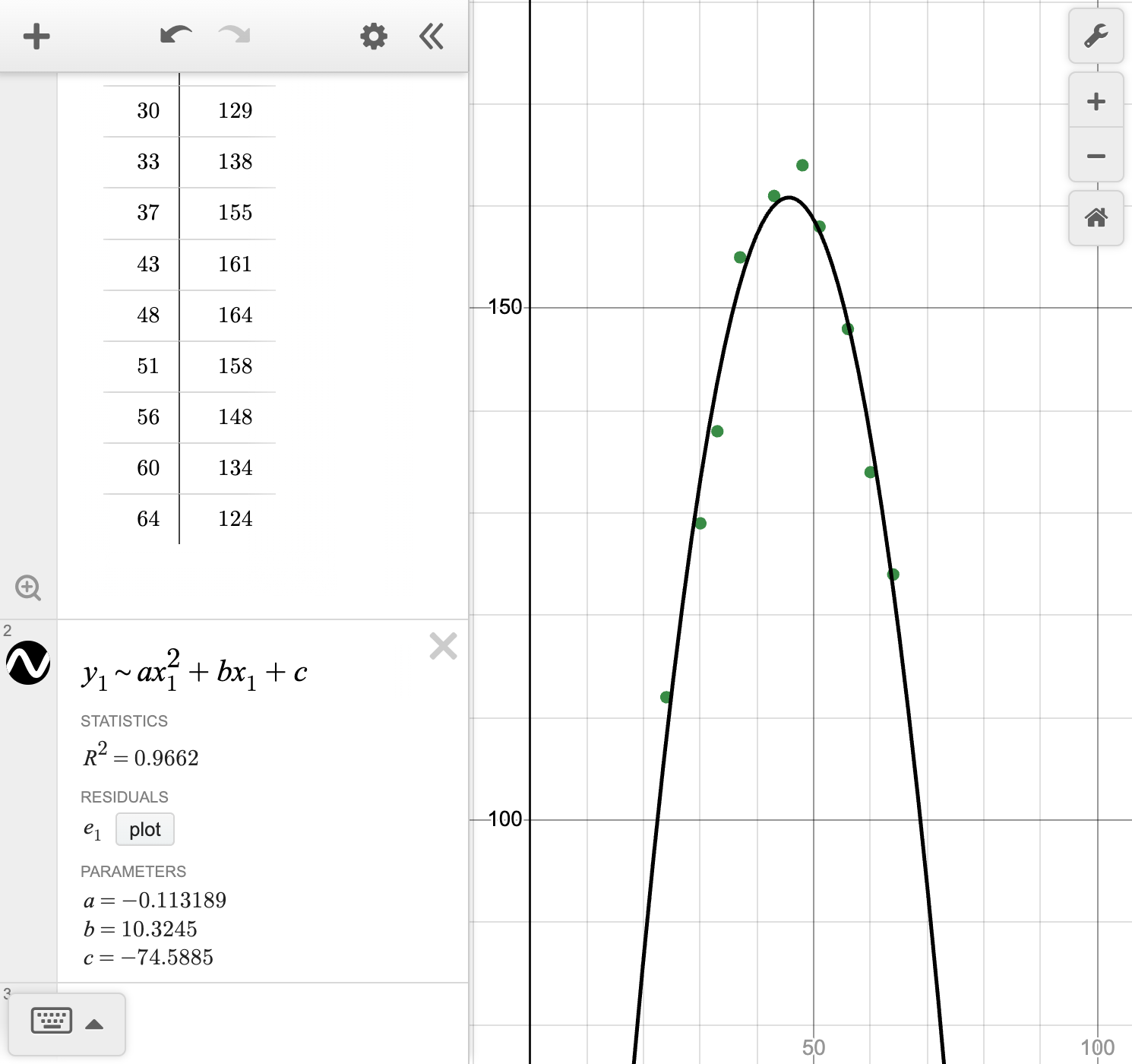Zoom out on the graph
Screen dimensions: 1132x1064
tap(1096, 155)
